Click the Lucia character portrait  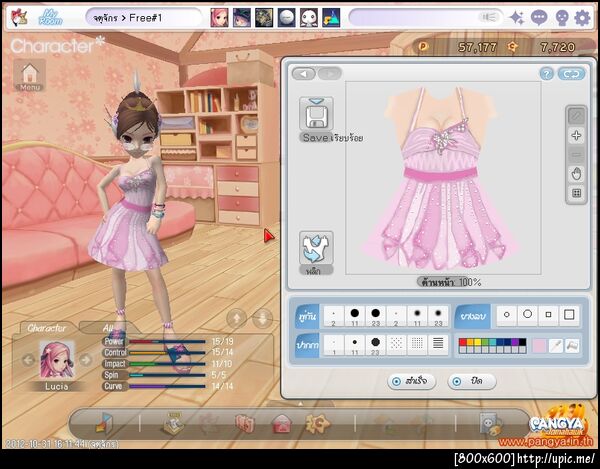click(57, 360)
